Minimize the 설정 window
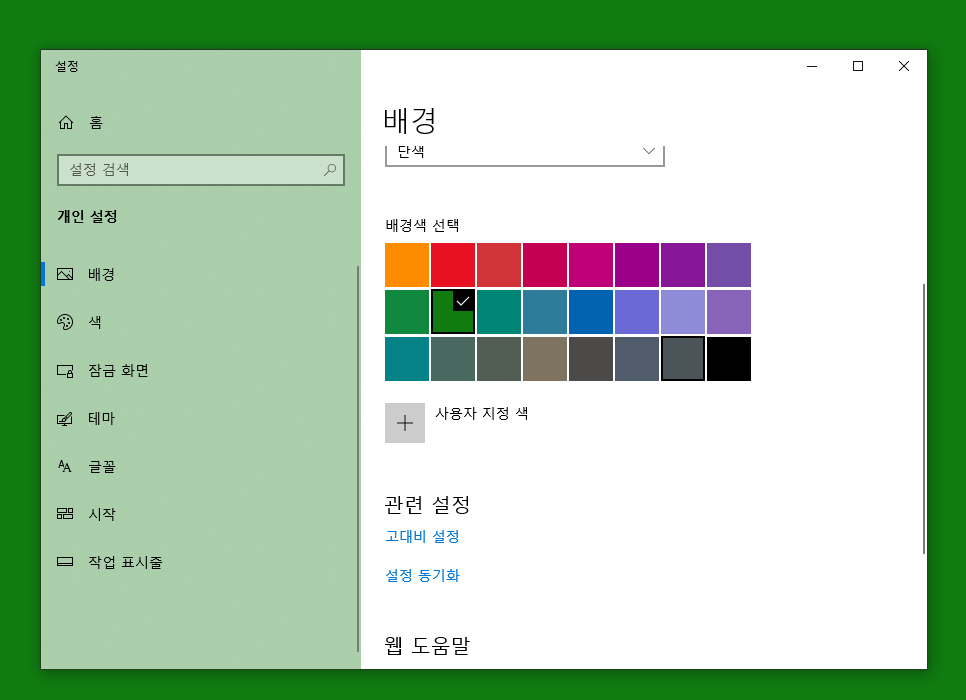Viewport: 966px width, 700px height. (812, 66)
